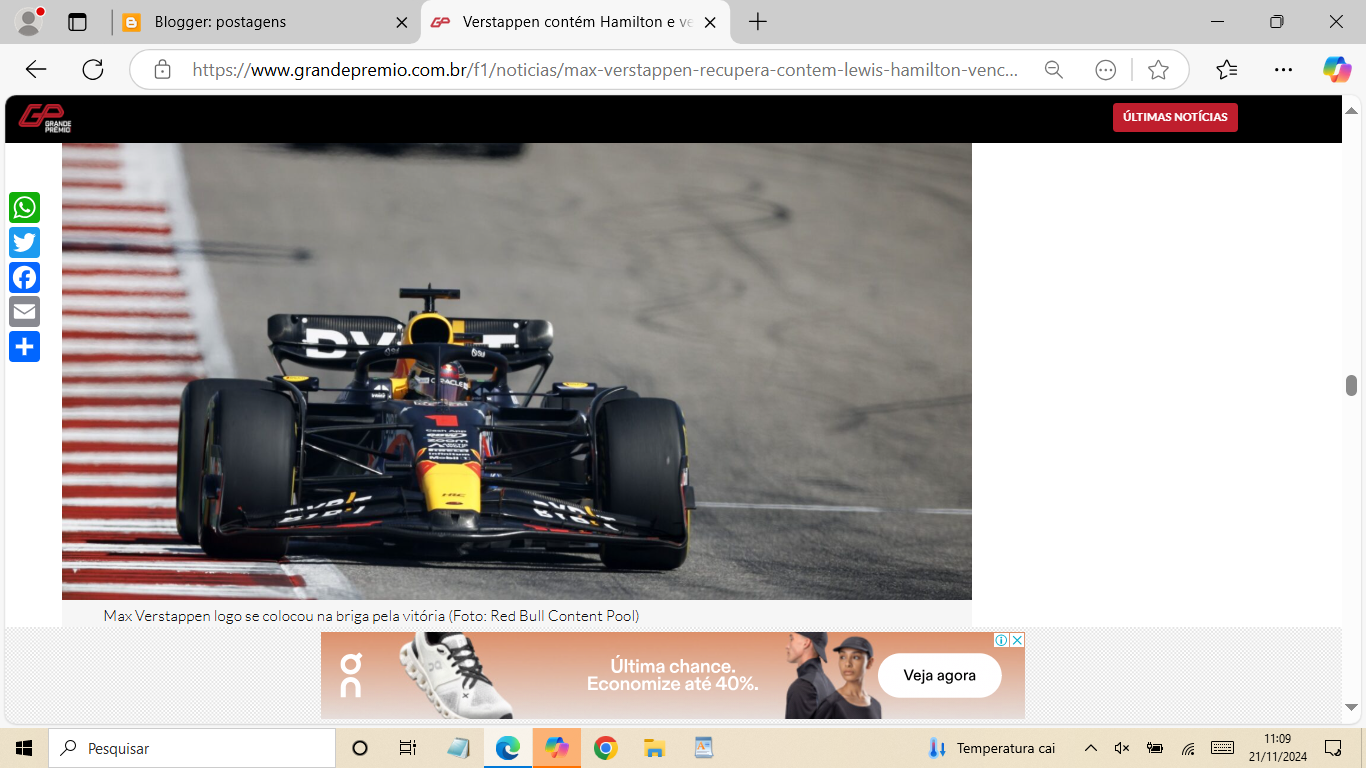Close the Verstappen article tab
1366x768 pixels.
[x=710, y=22]
